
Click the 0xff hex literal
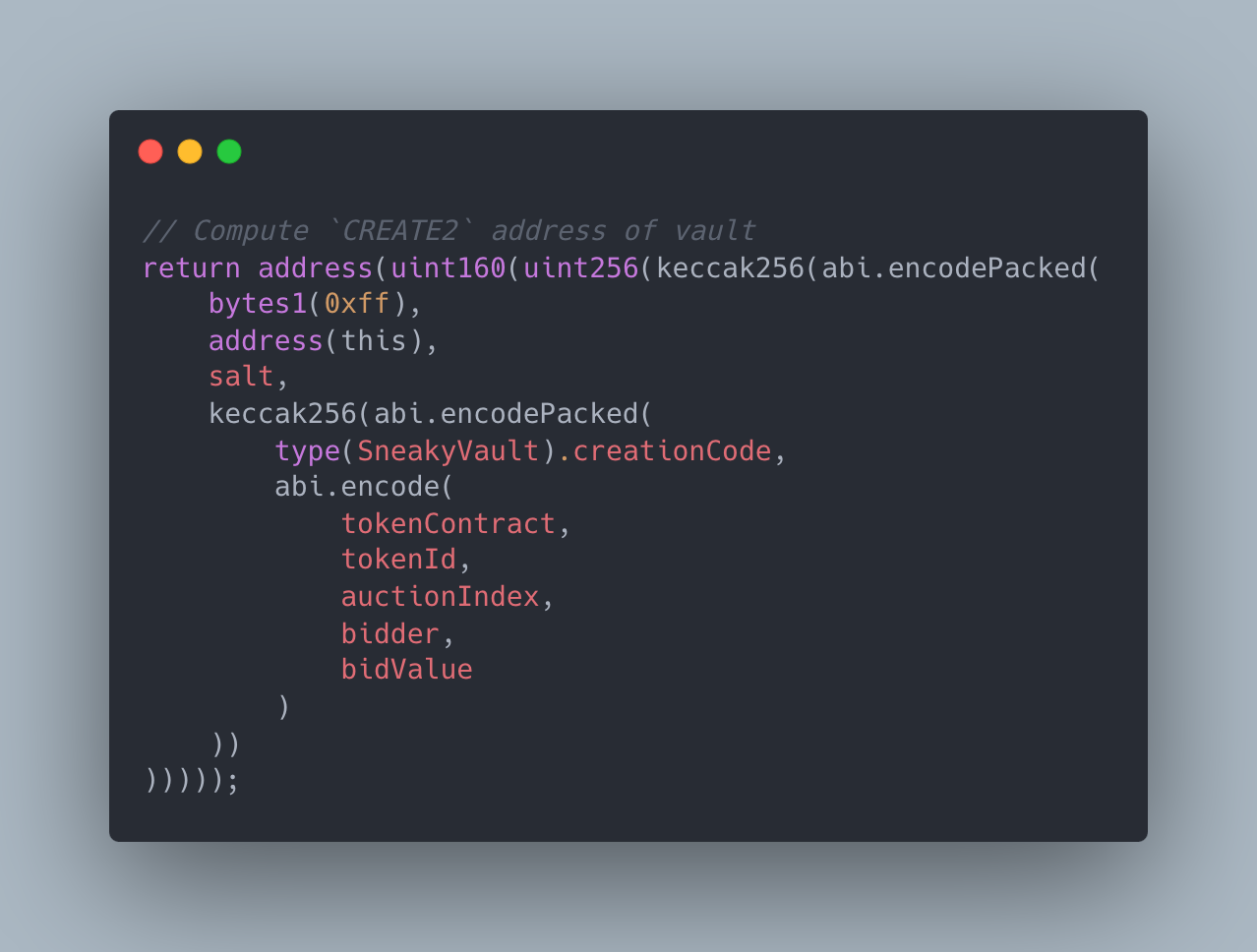tap(357, 304)
